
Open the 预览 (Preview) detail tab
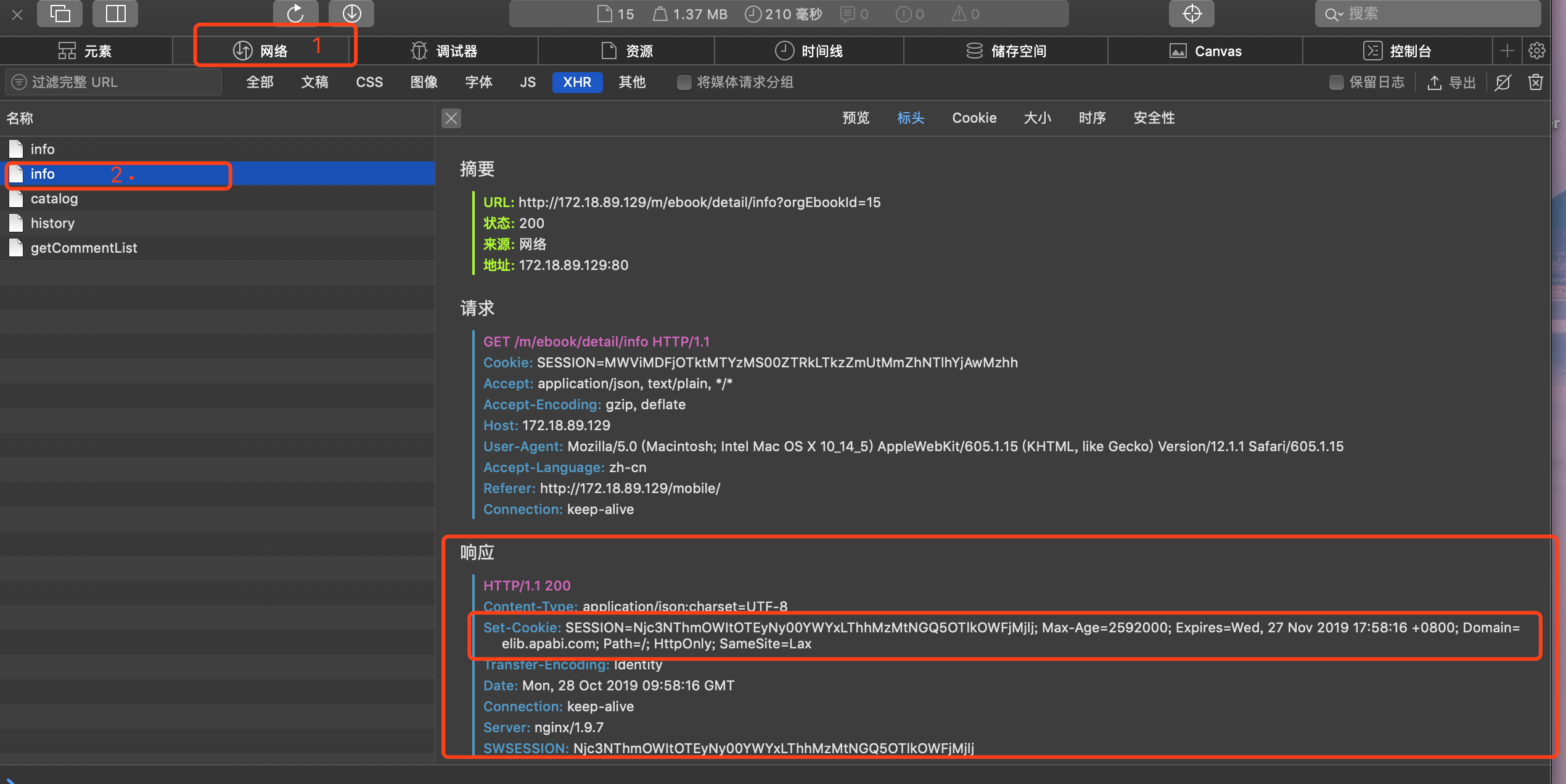856,118
